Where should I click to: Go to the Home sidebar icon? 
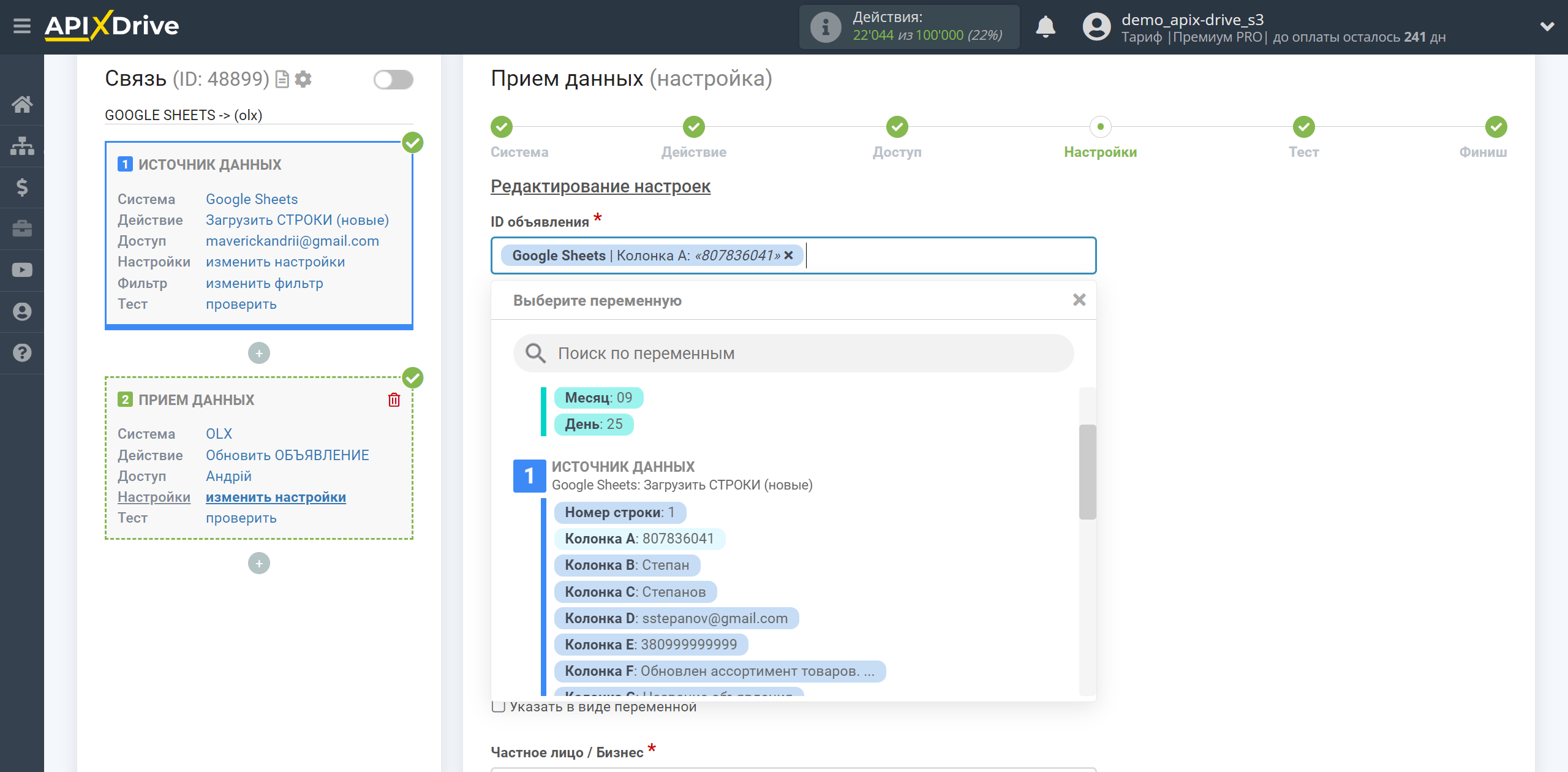click(x=22, y=104)
